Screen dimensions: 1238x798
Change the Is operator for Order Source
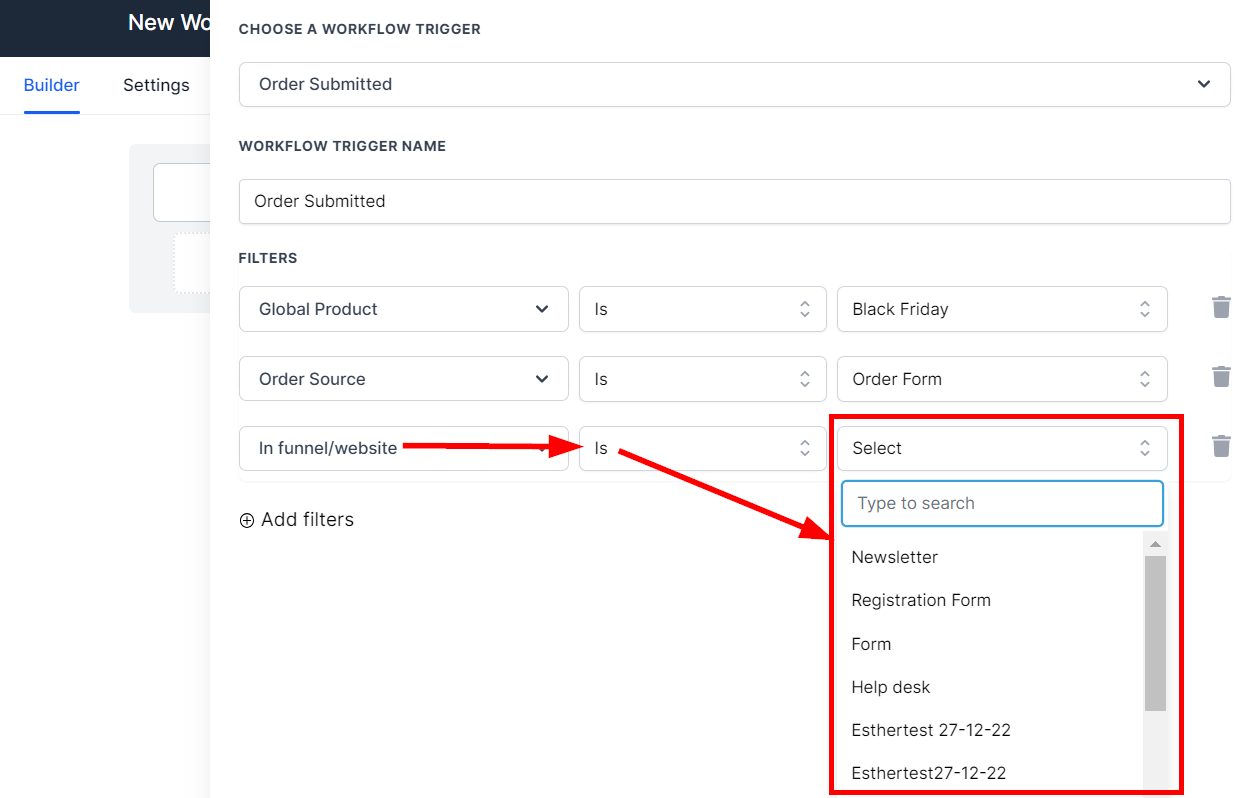[x=702, y=379]
